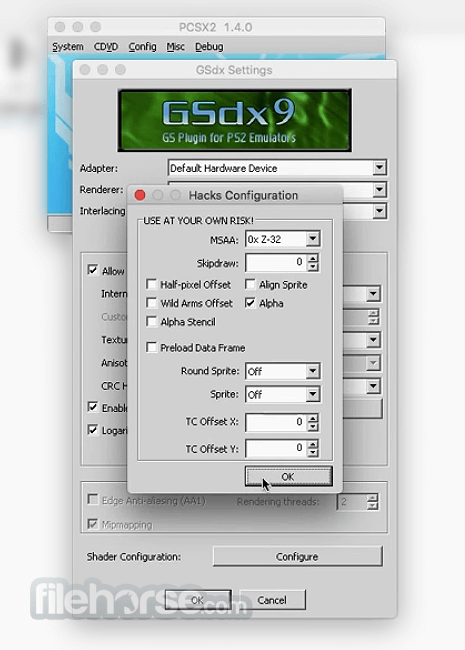Image resolution: width=465 pixels, height=650 pixels.
Task: Increase TC Offset Y value
Action: 313,444
